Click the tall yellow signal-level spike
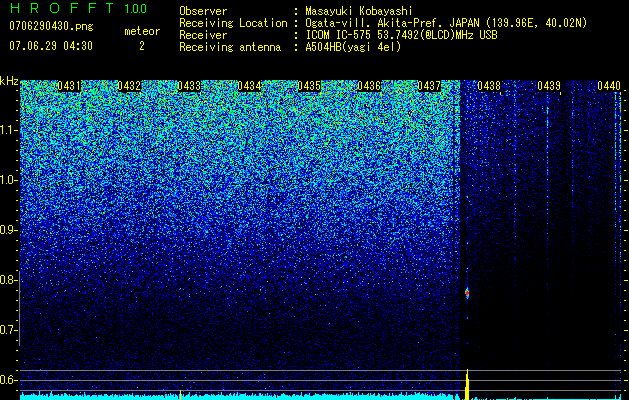Image resolution: width=629 pixels, height=400 pixels. pyautogui.click(x=467, y=384)
